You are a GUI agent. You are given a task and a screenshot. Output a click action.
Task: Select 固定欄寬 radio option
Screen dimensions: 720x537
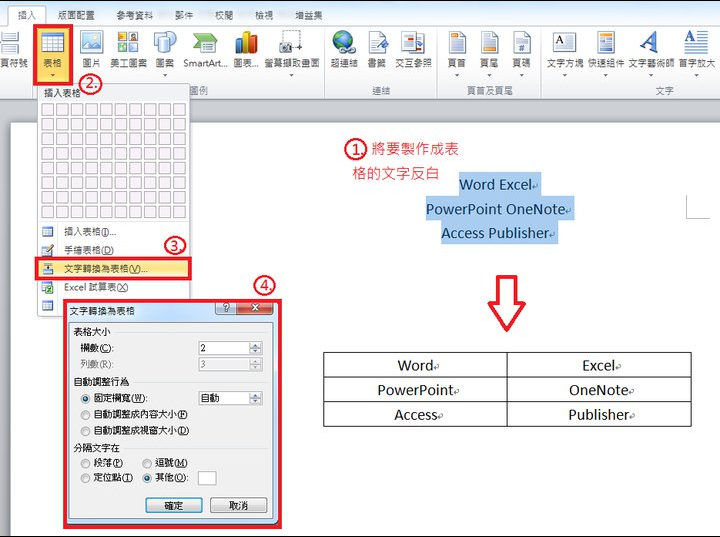click(85, 399)
